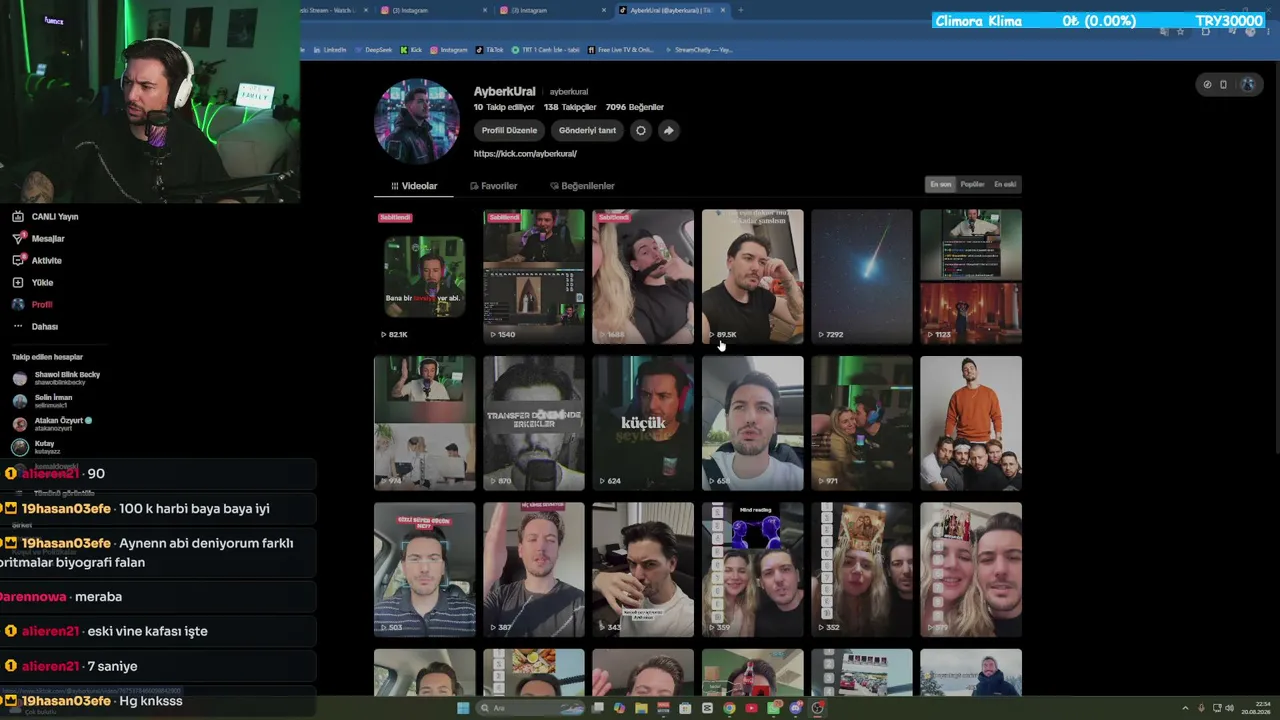Open the TRT 1 Canlı İzle bookmark
This screenshot has width=1280, height=720.
pos(545,50)
